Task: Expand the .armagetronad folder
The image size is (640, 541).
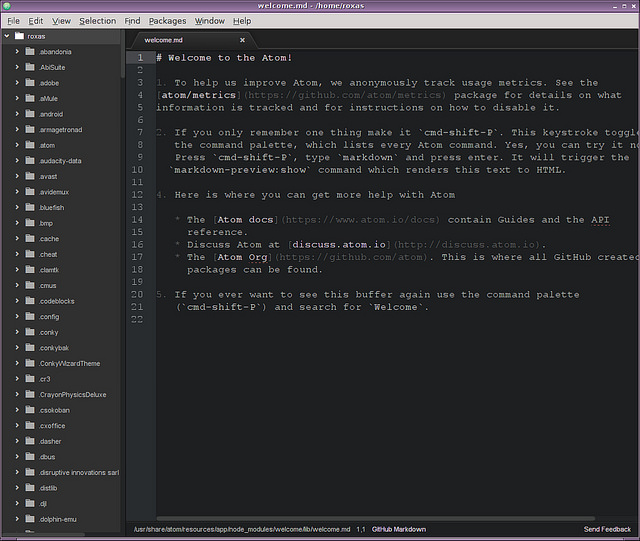Action: (17, 129)
